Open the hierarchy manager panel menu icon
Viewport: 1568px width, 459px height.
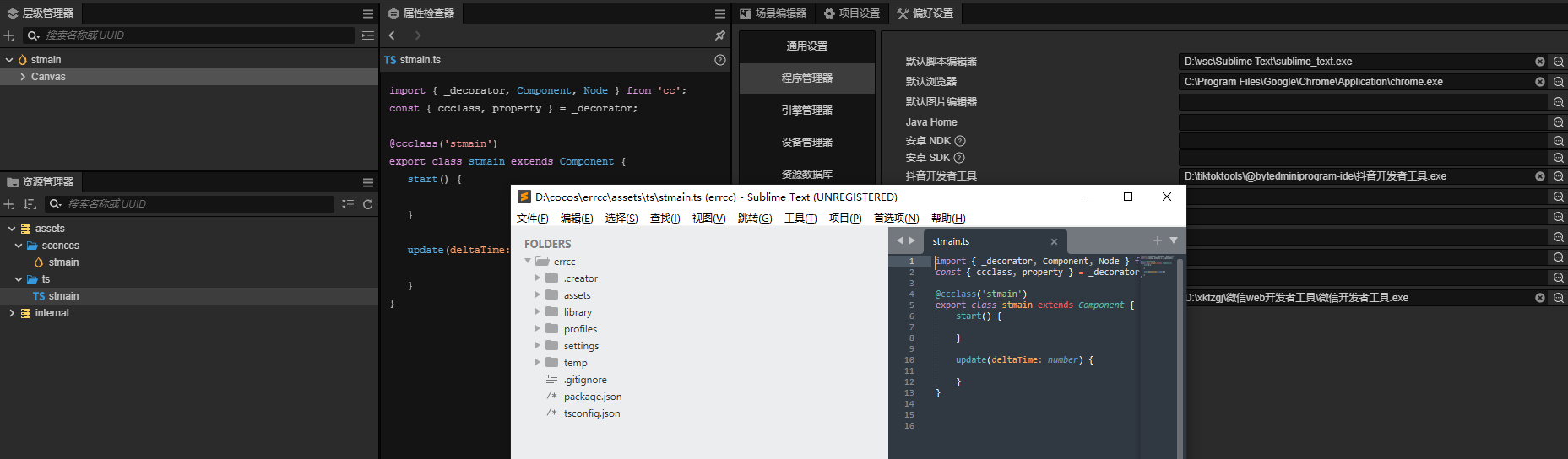[x=368, y=13]
